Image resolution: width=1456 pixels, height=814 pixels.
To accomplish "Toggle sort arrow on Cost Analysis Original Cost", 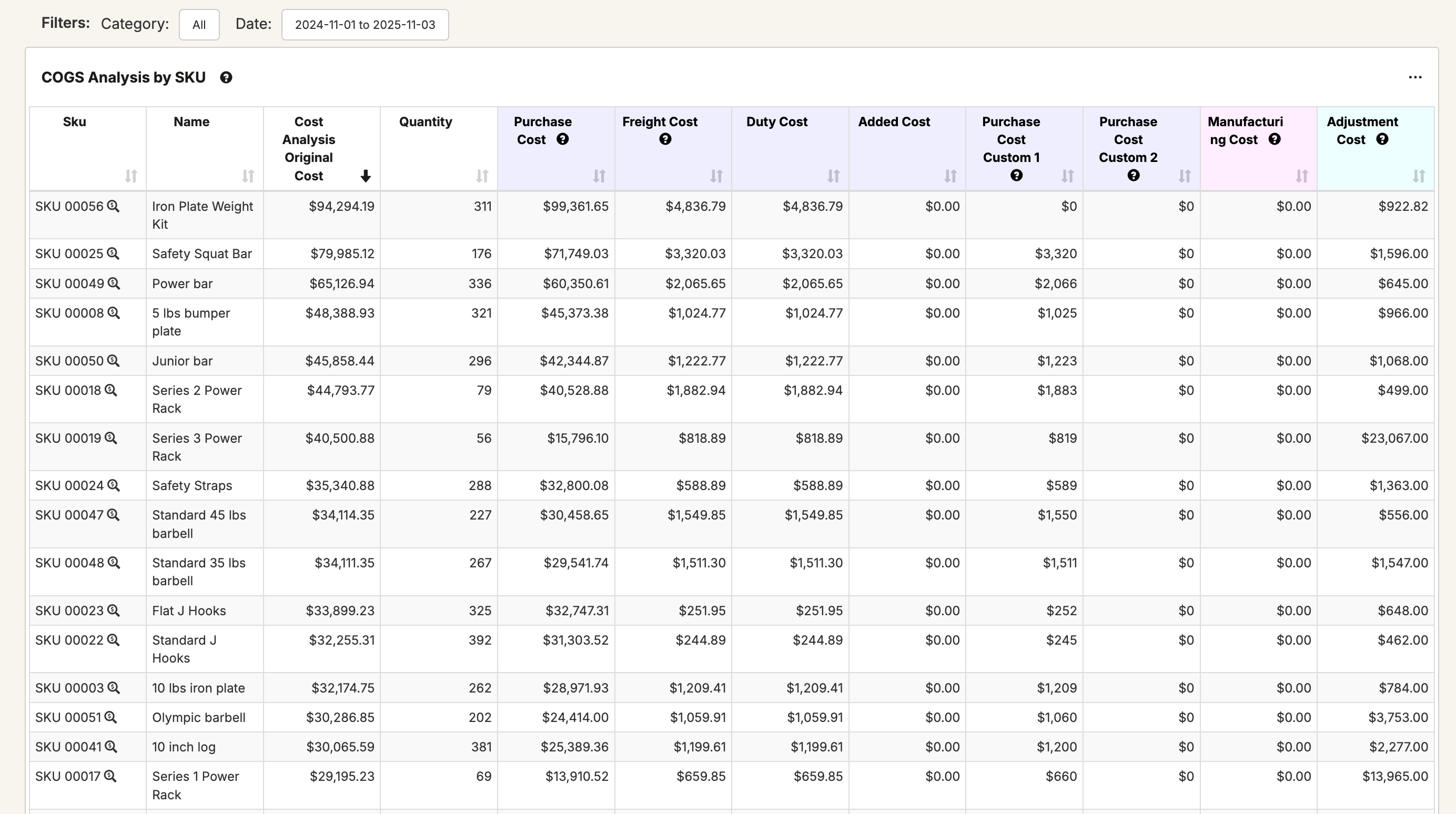I will tap(366, 176).
